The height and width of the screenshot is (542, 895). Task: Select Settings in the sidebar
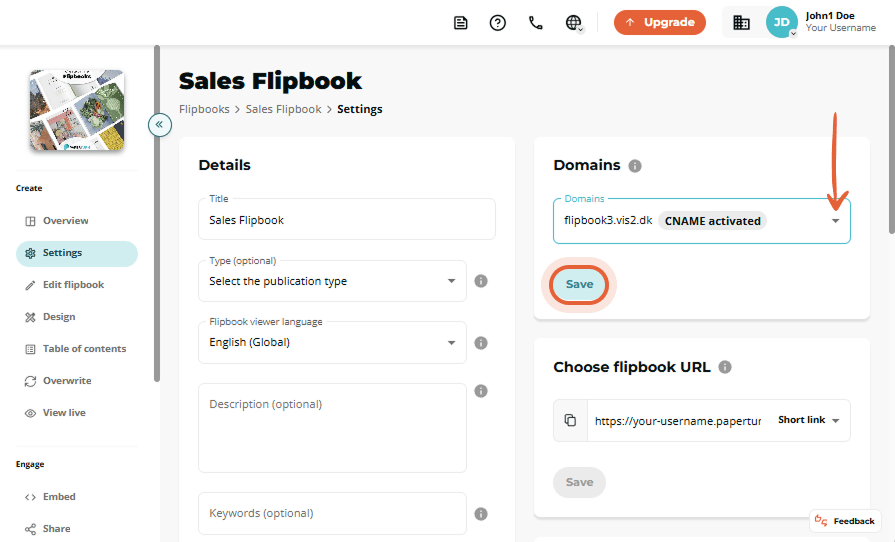[76, 253]
